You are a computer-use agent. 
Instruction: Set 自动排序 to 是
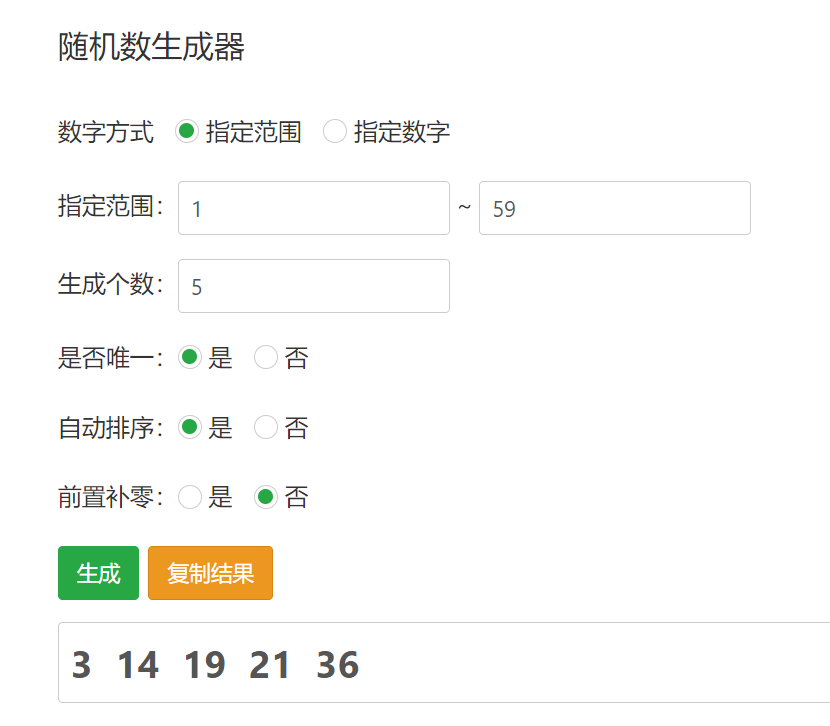pos(190,427)
